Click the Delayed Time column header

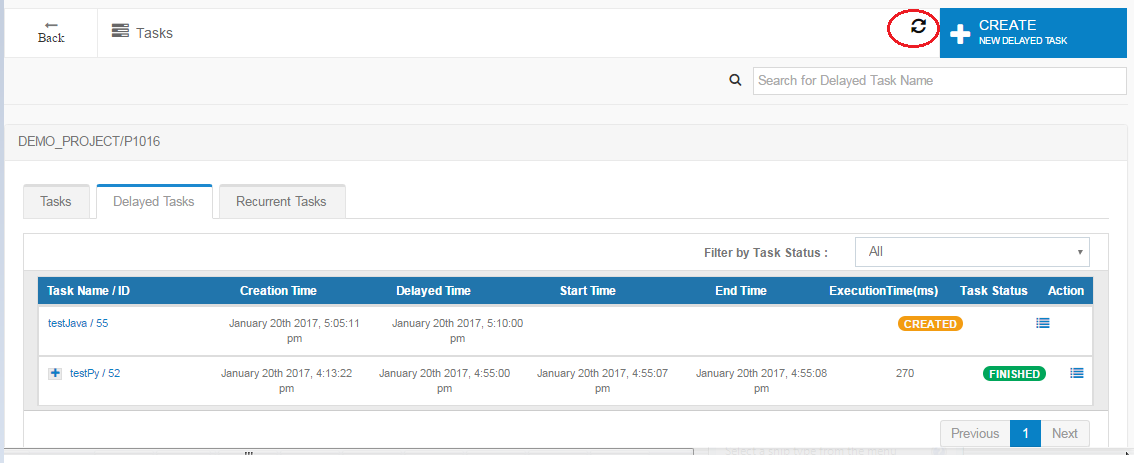pos(434,291)
